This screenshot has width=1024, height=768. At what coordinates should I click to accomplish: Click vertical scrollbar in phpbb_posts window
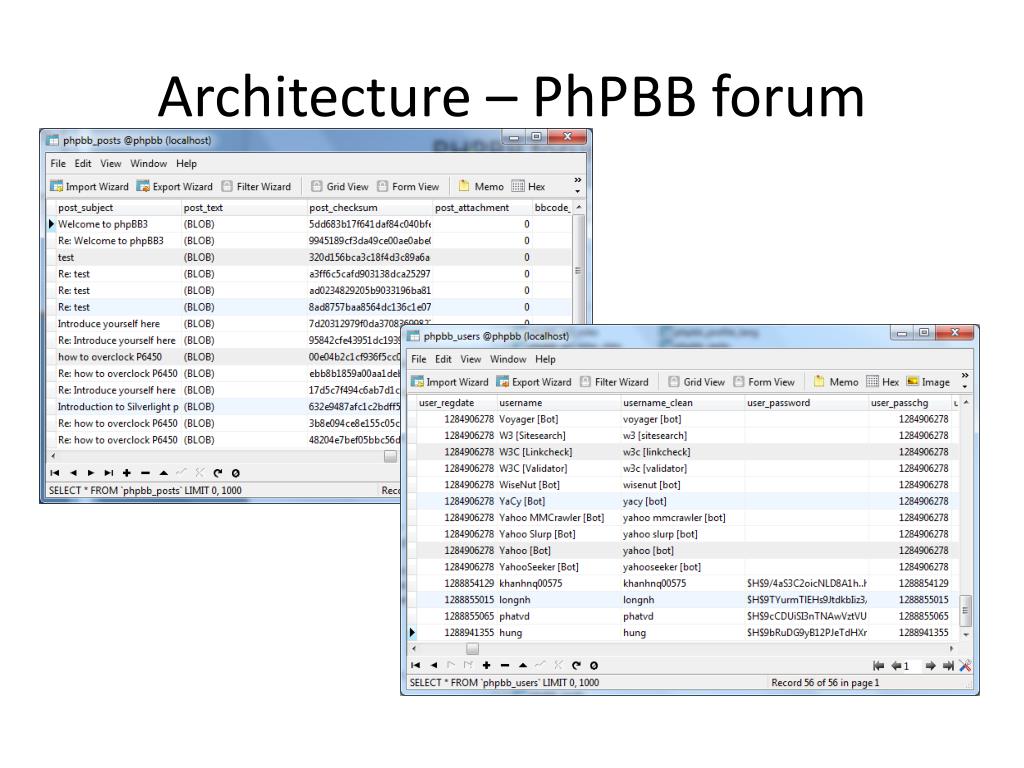coord(578,270)
